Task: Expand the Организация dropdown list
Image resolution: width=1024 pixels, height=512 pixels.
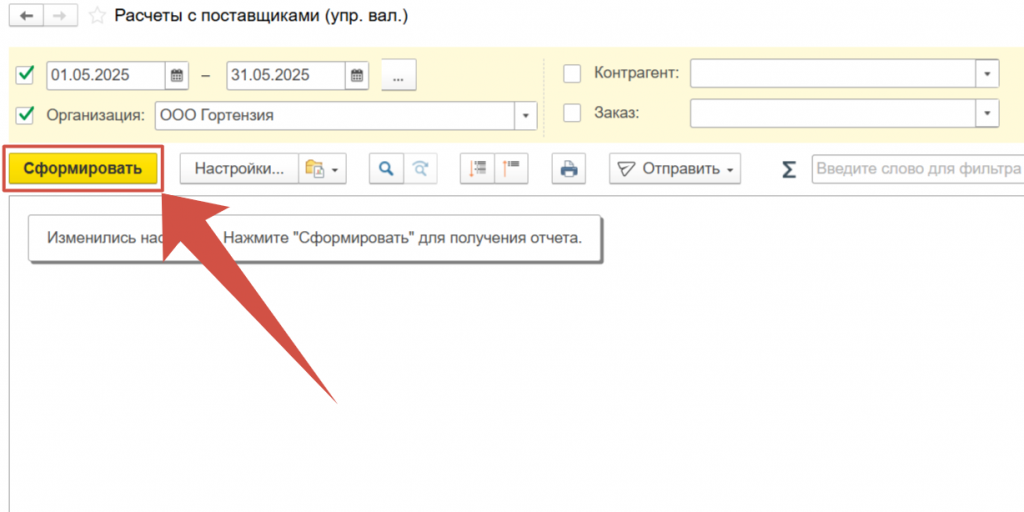Action: 526,115
